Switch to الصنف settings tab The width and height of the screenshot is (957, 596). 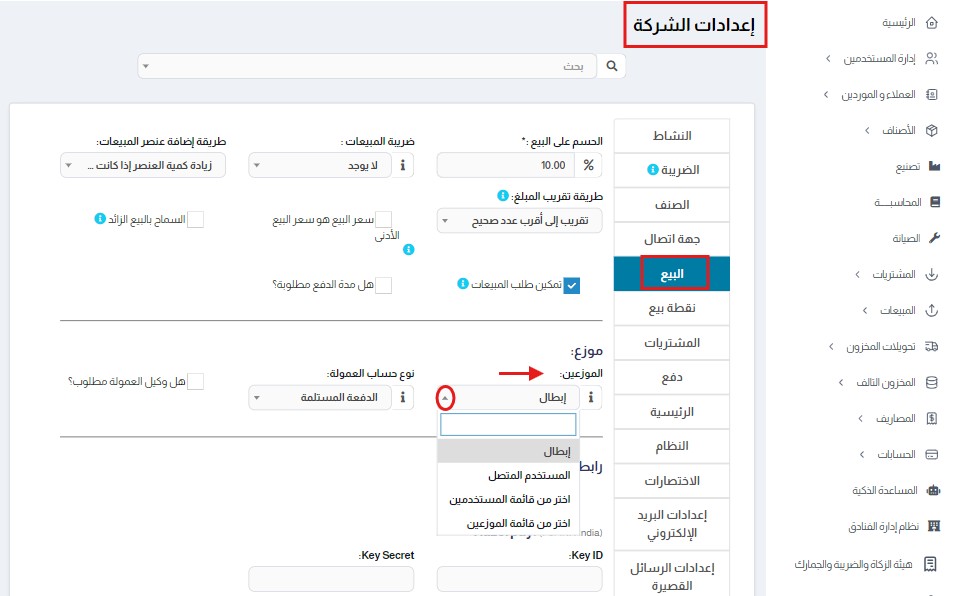pos(672,204)
